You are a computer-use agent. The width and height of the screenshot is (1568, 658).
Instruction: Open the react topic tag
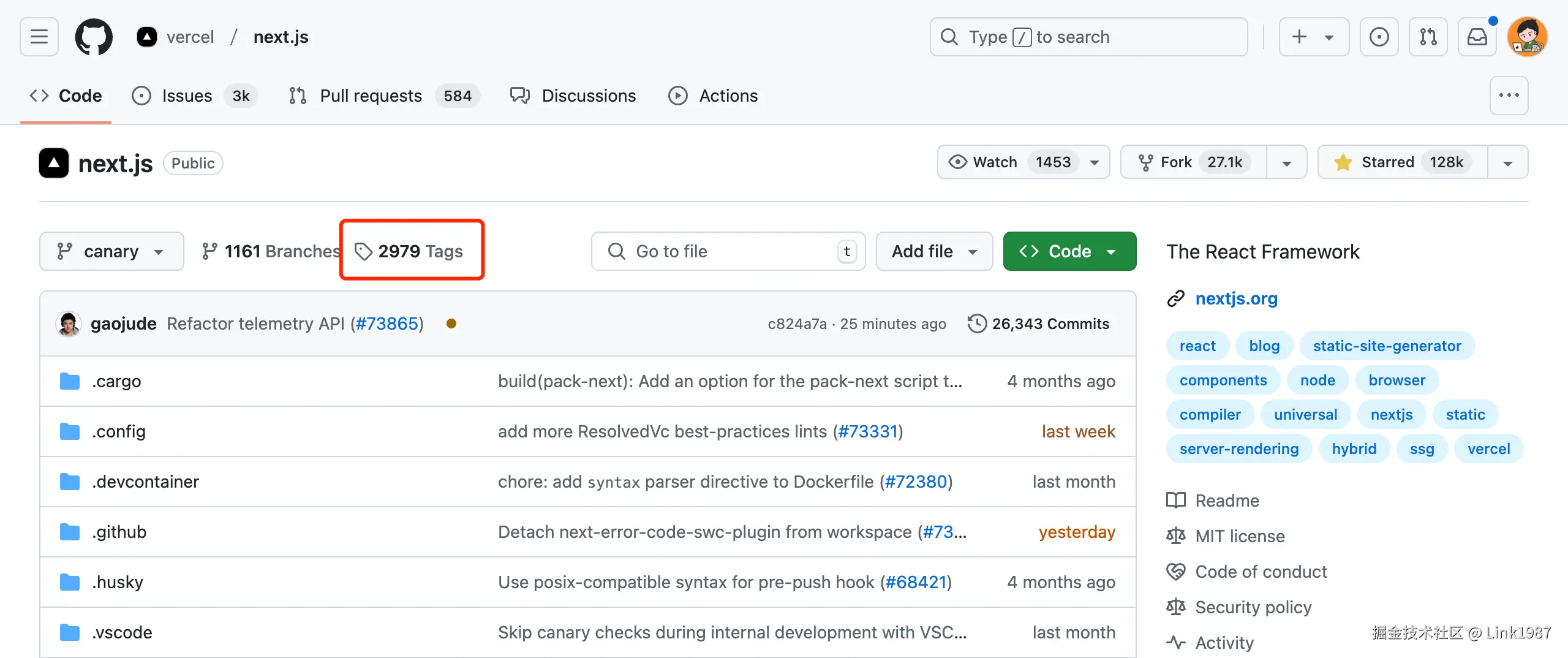coord(1197,346)
